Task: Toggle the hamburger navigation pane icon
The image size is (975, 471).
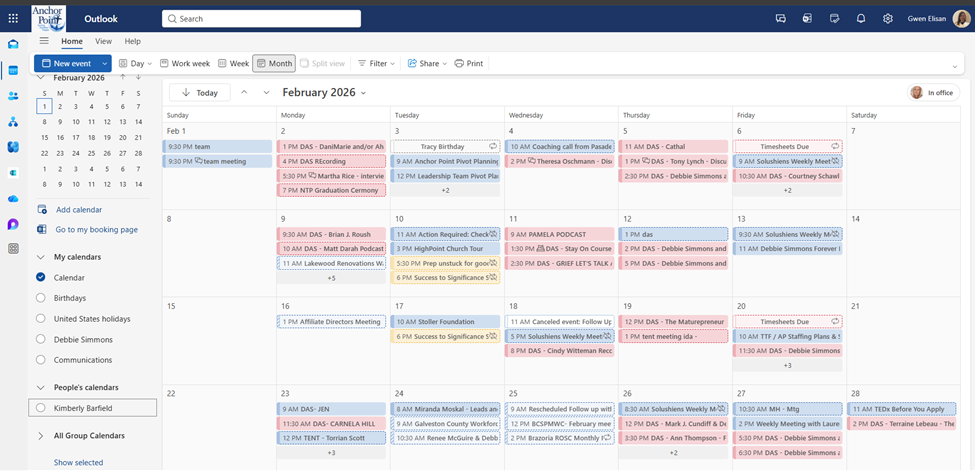Action: tap(44, 41)
